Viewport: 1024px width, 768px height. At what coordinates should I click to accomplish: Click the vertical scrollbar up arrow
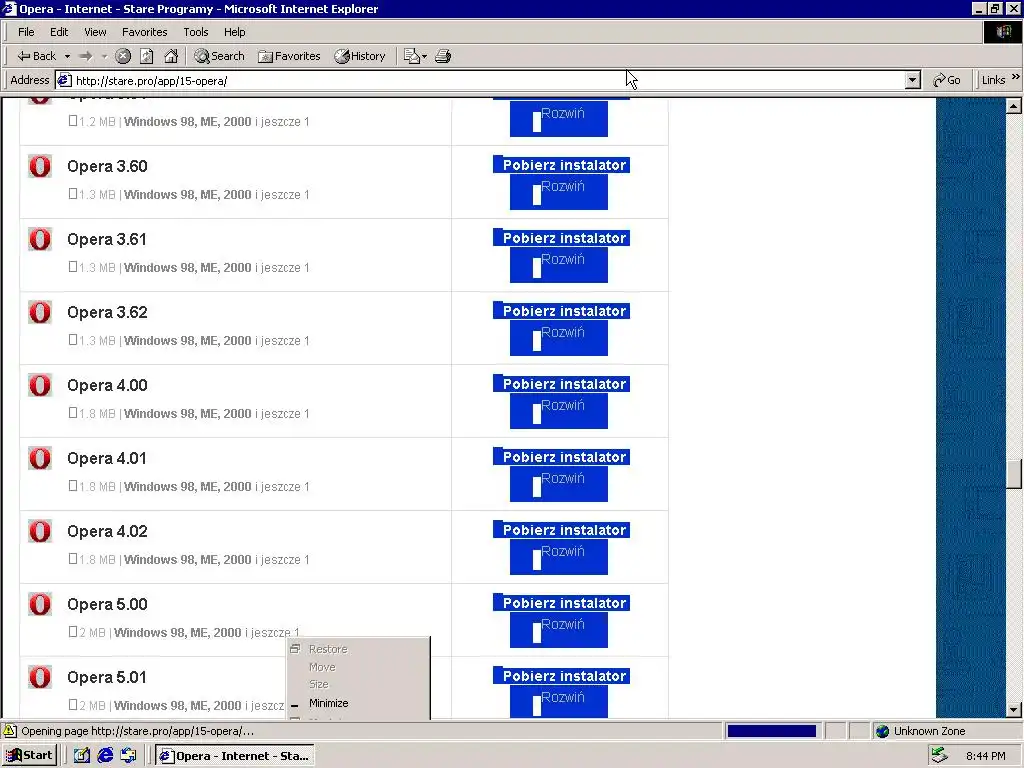click(x=1014, y=106)
